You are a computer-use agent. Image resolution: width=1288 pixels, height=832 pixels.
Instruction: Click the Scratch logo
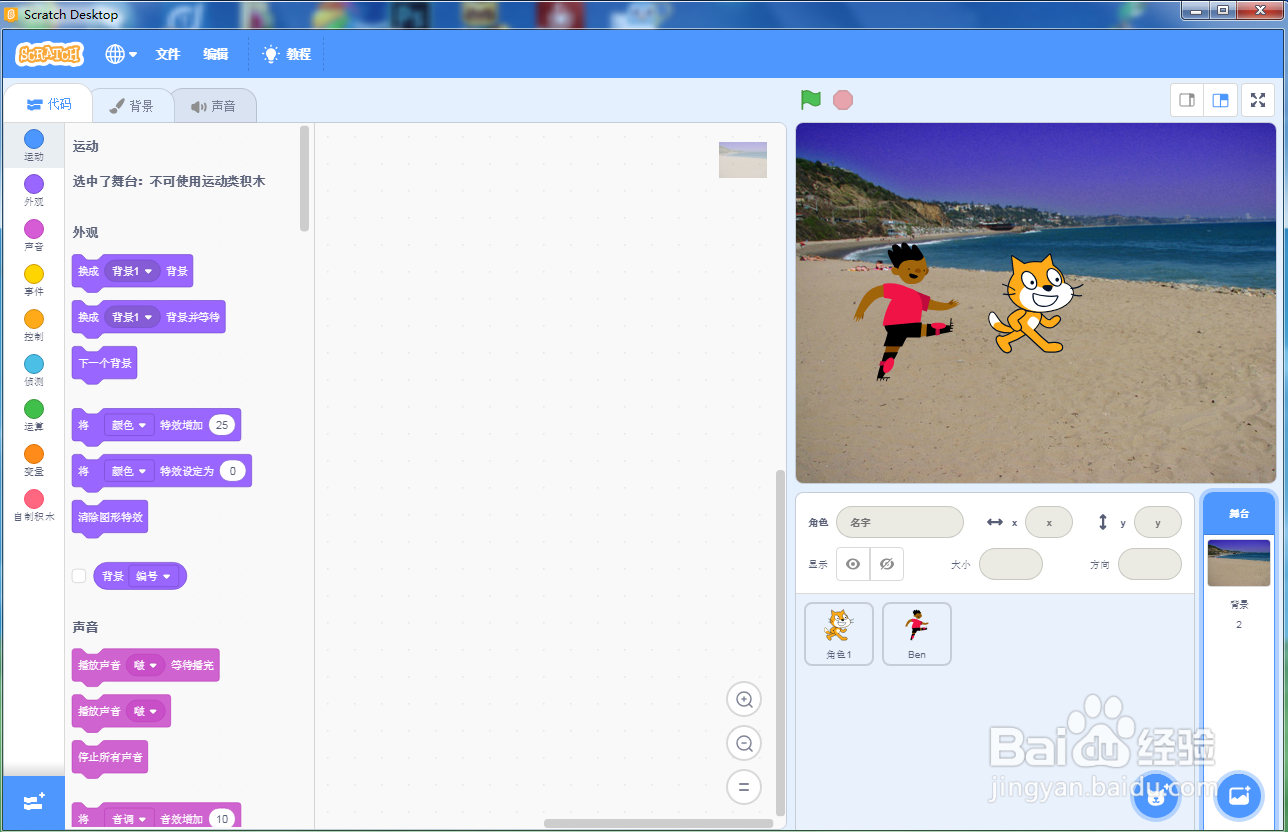coord(49,54)
